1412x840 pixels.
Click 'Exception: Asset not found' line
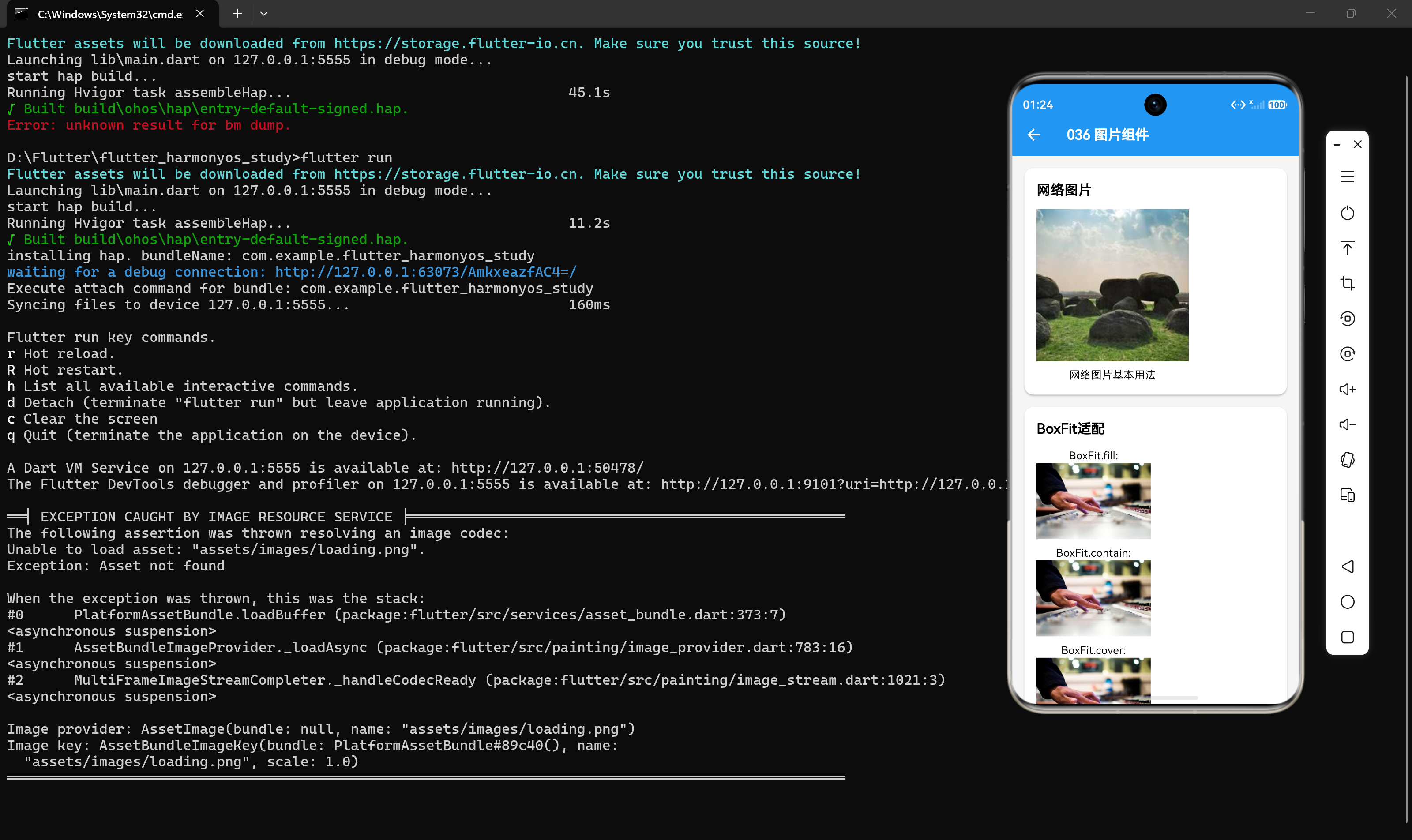(x=116, y=566)
